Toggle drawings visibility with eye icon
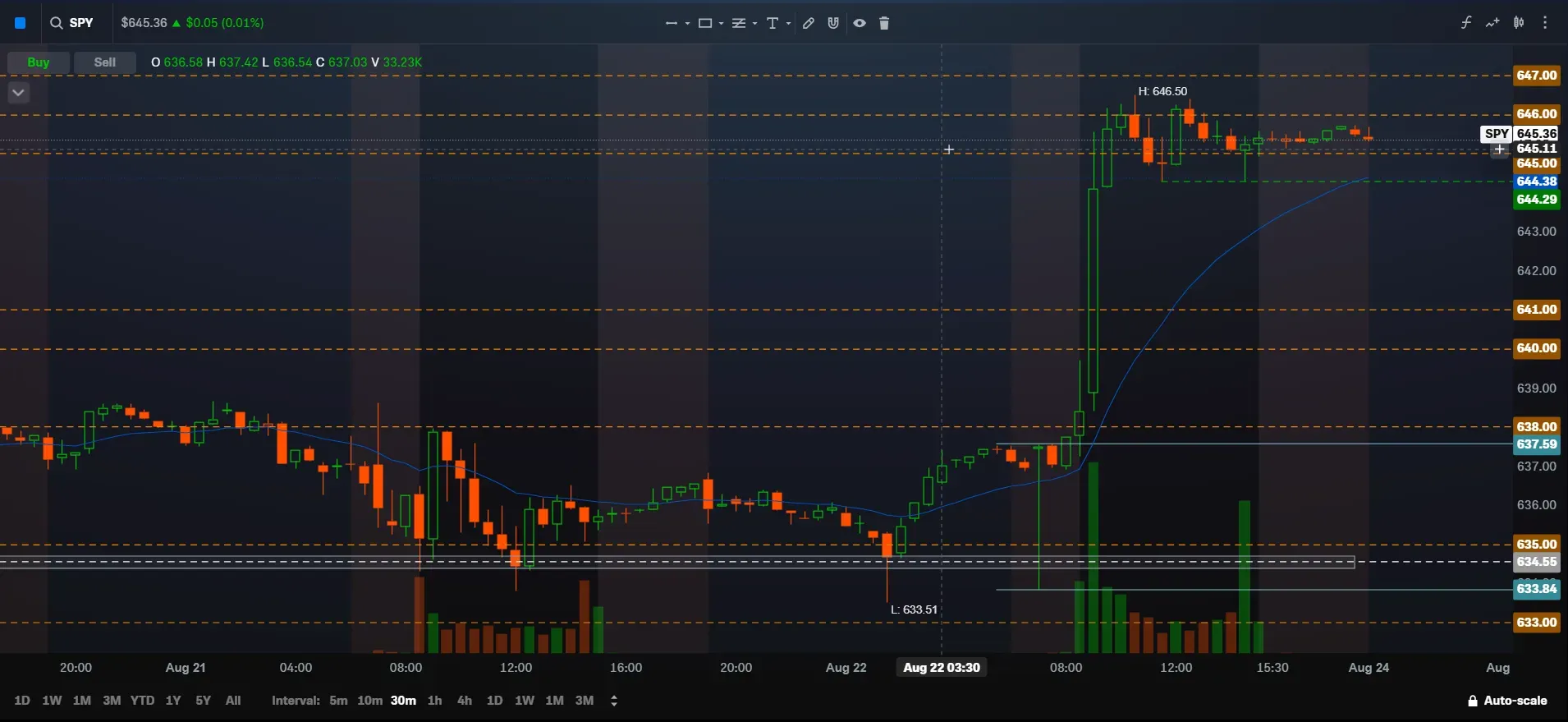The width and height of the screenshot is (1568, 722). tap(860, 23)
